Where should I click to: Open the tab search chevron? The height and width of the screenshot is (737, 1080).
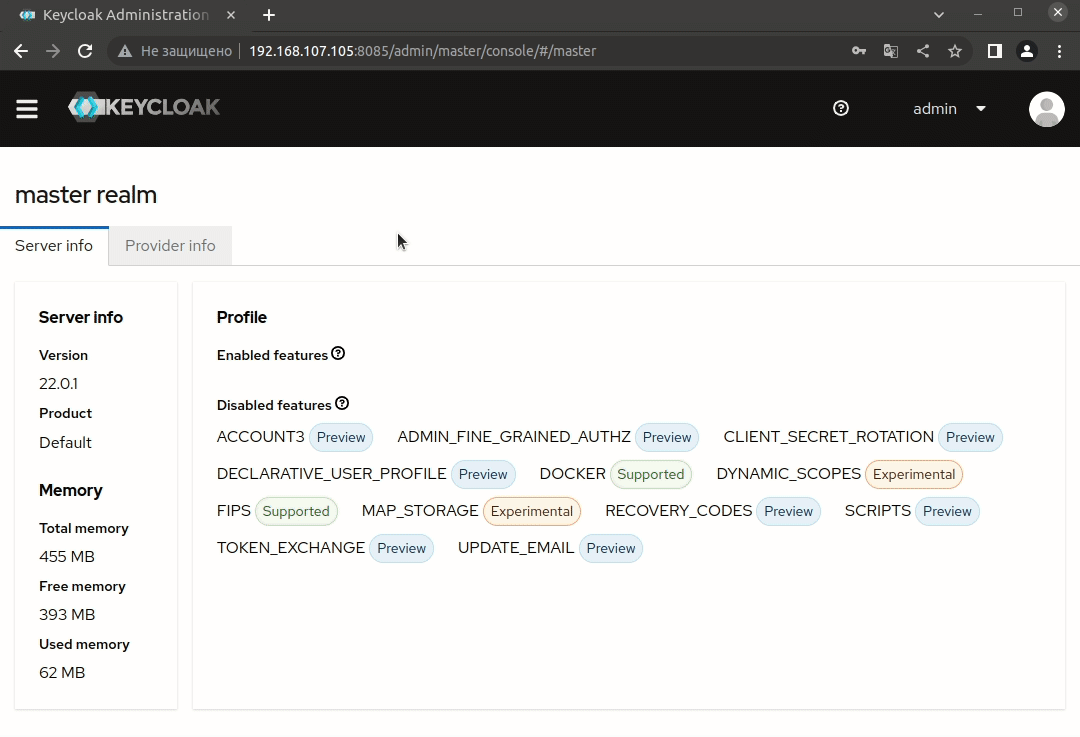pyautogui.click(x=939, y=14)
